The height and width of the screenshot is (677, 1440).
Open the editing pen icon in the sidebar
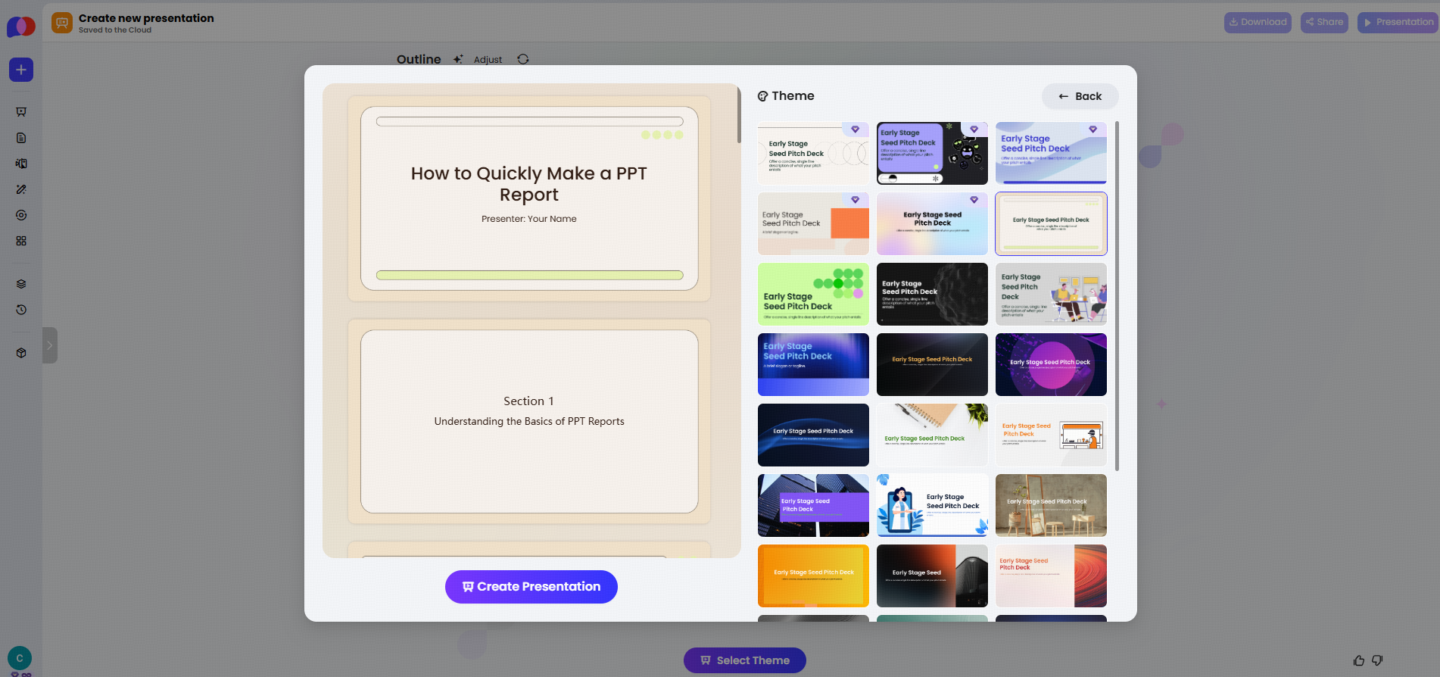click(20, 189)
